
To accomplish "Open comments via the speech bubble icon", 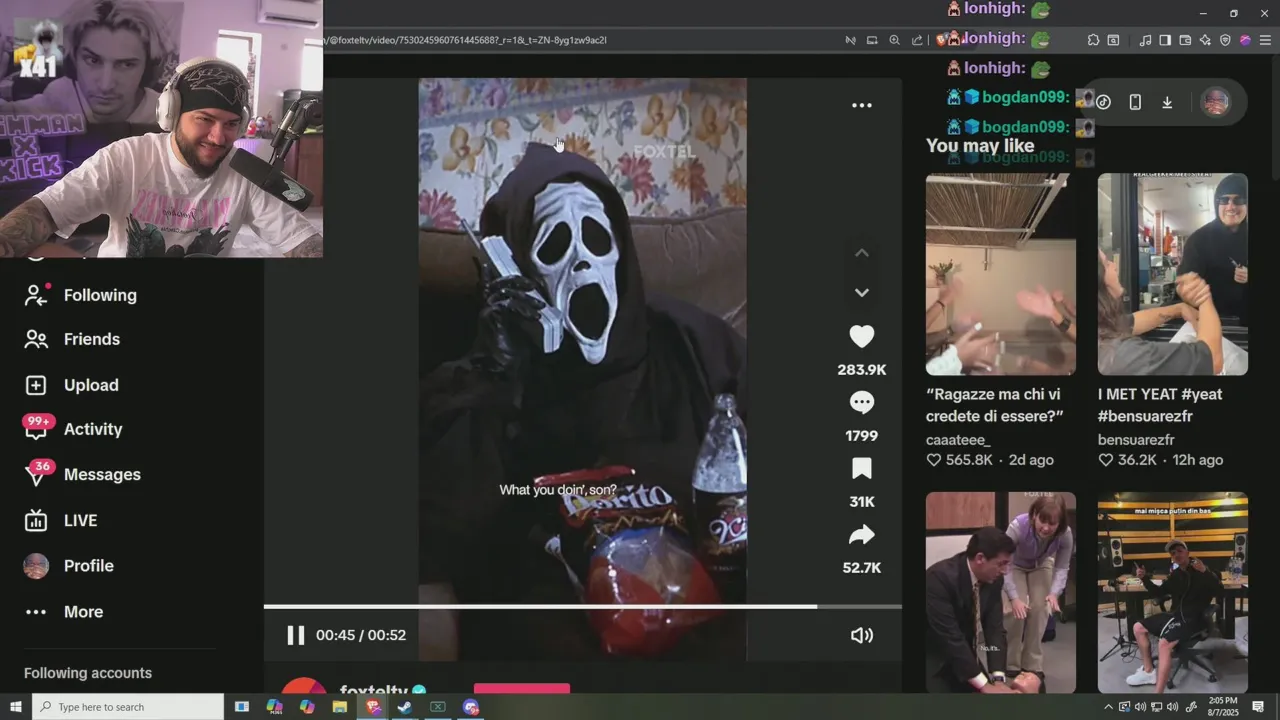I will click(x=861, y=403).
